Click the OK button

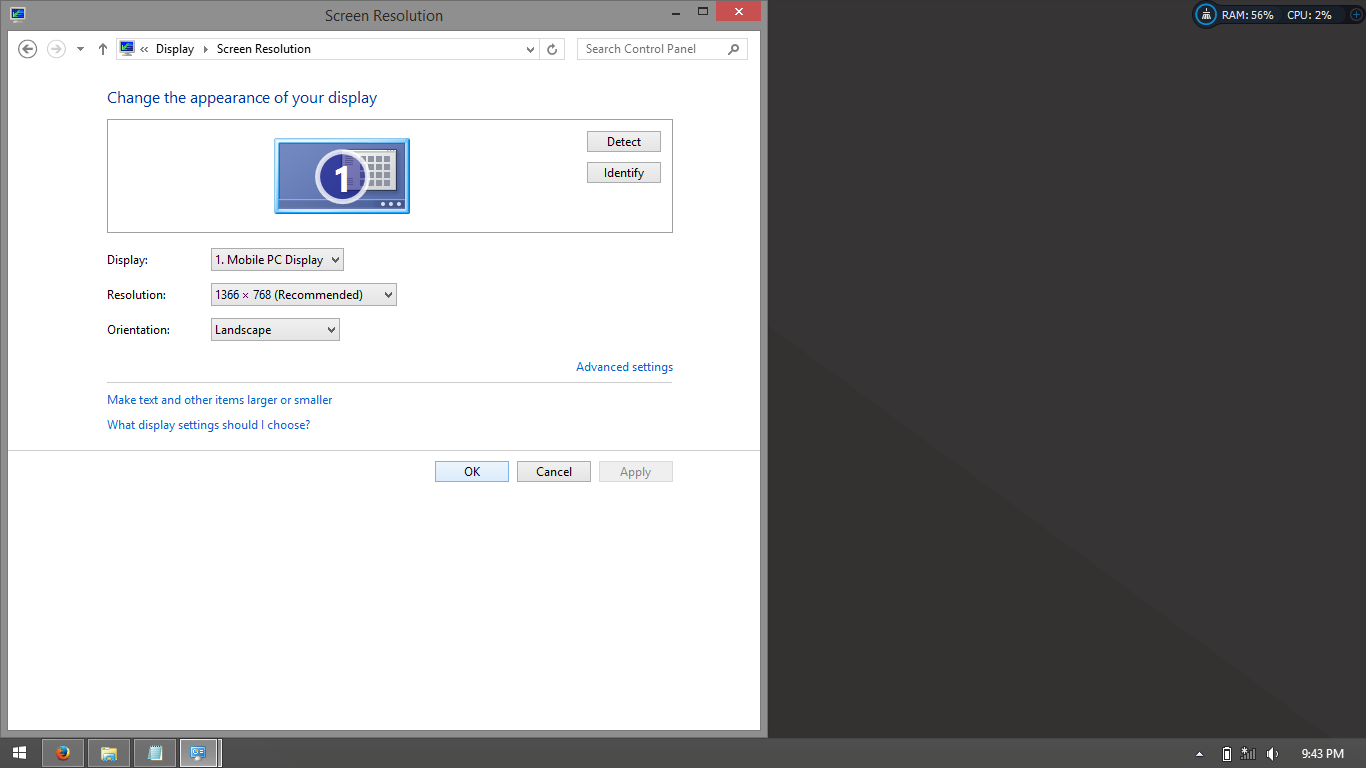[x=472, y=472]
